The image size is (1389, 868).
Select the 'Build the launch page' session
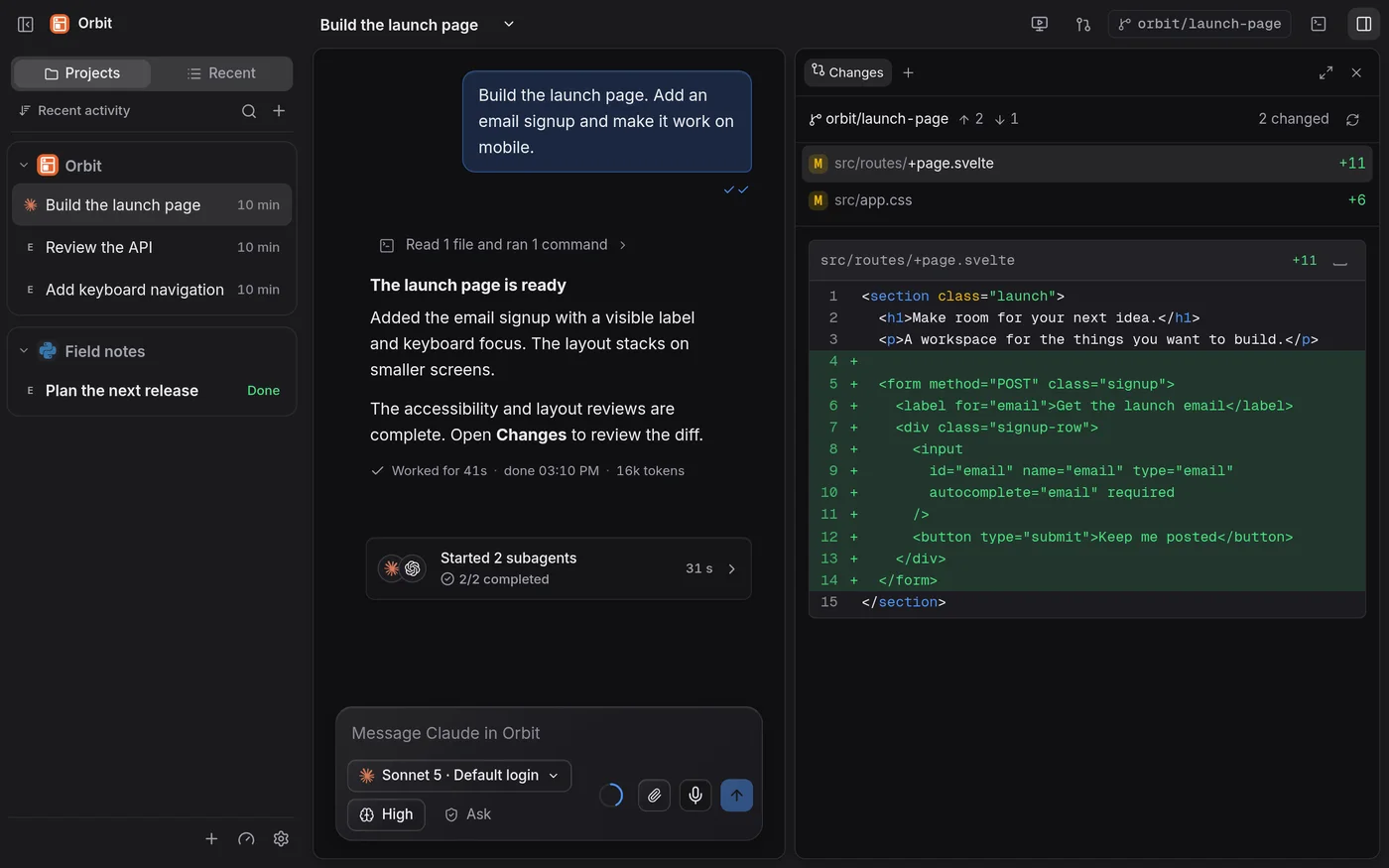tap(152, 204)
